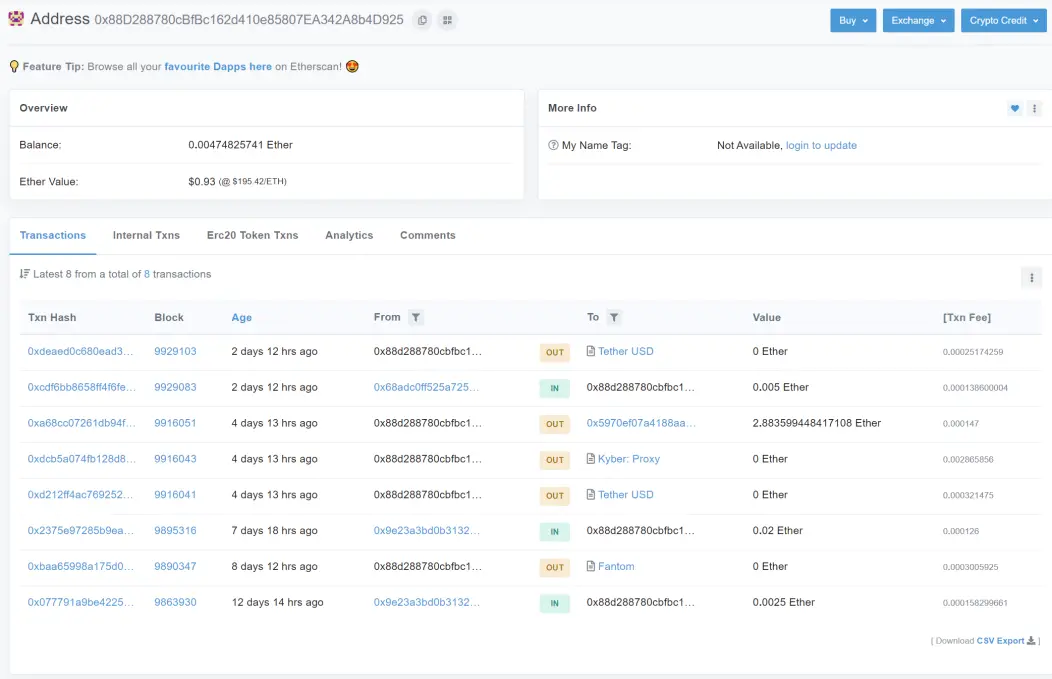Click the balance 0.00474825741 Ether
The height and width of the screenshot is (679, 1052).
coord(240,144)
